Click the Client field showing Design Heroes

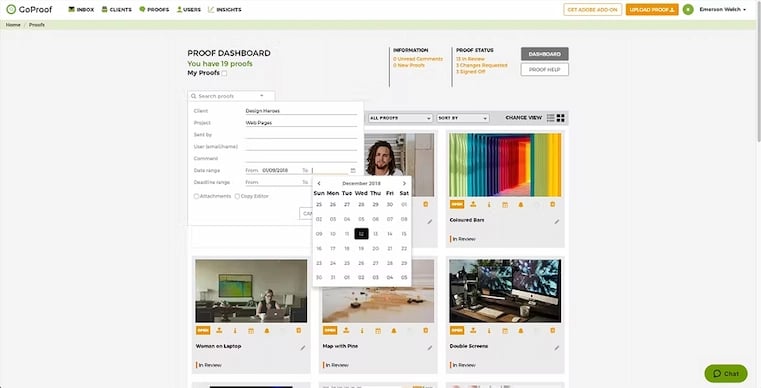pos(301,111)
